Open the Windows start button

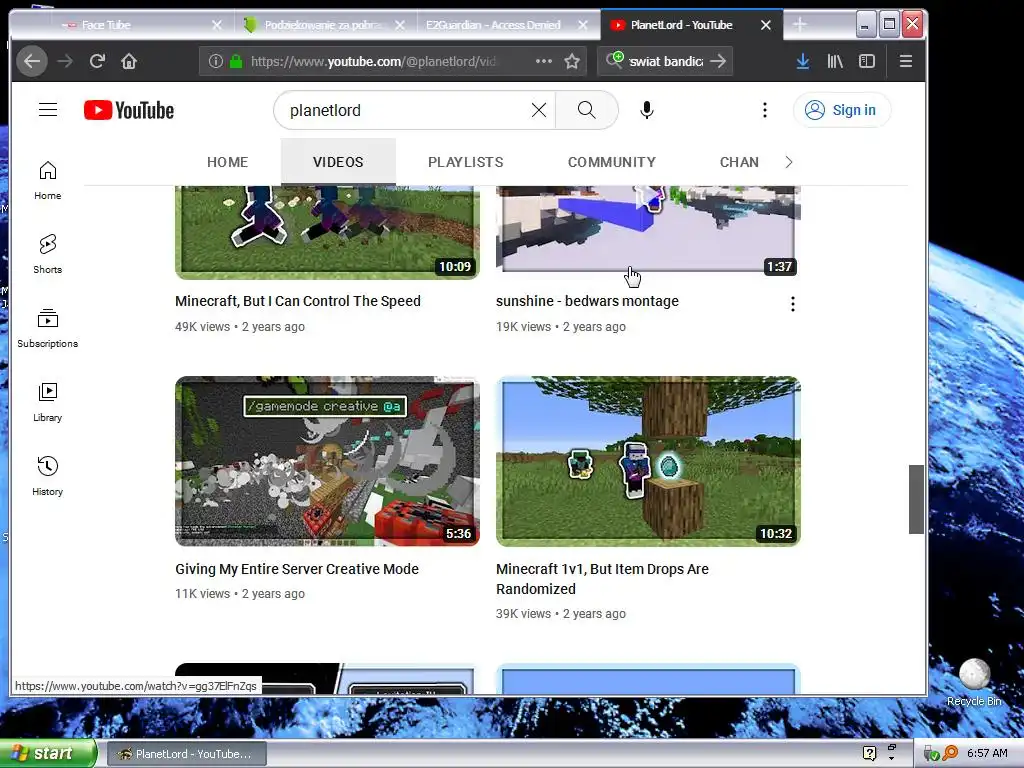point(48,754)
